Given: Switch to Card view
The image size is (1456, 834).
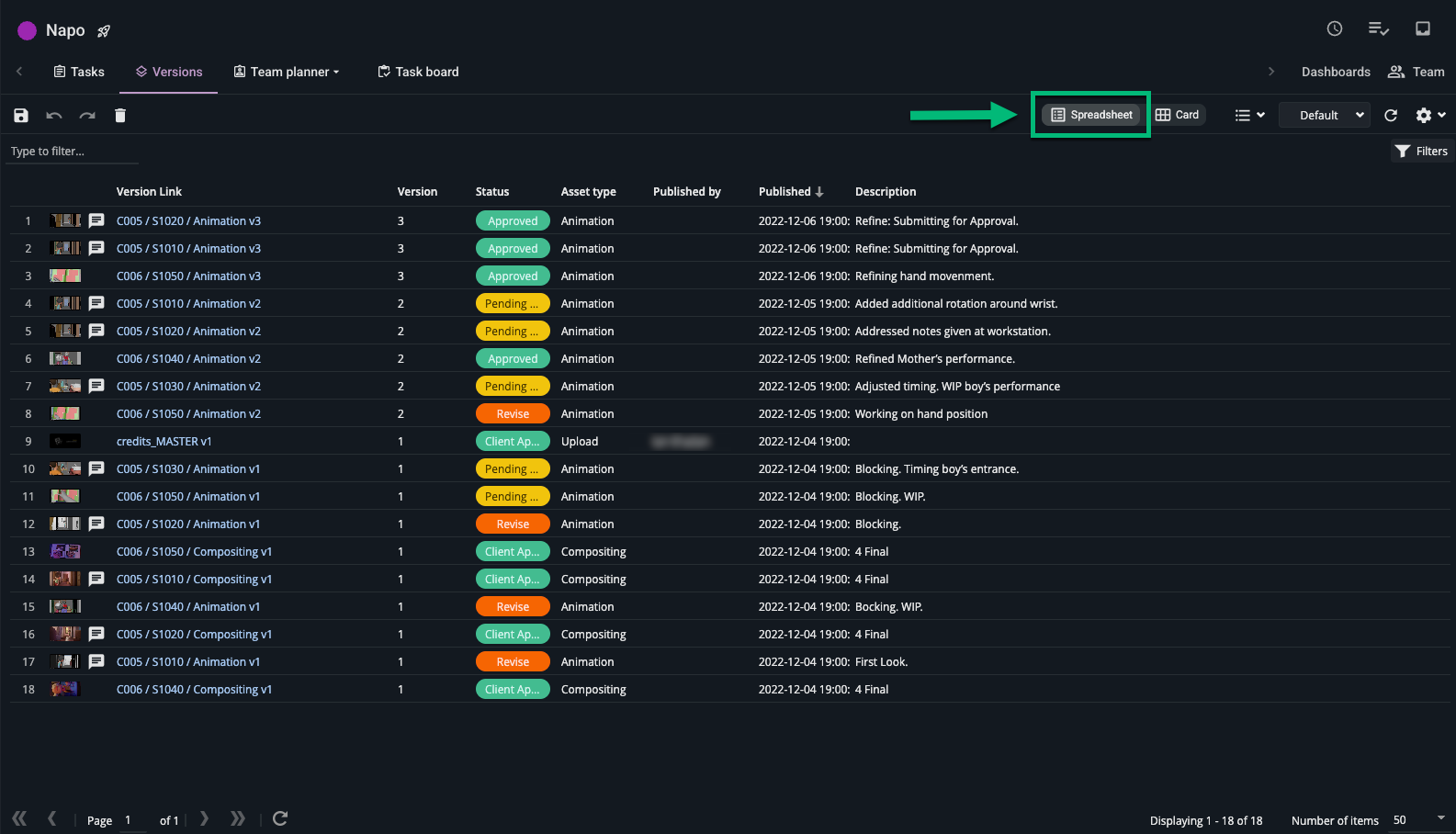Looking at the screenshot, I should [1178, 115].
